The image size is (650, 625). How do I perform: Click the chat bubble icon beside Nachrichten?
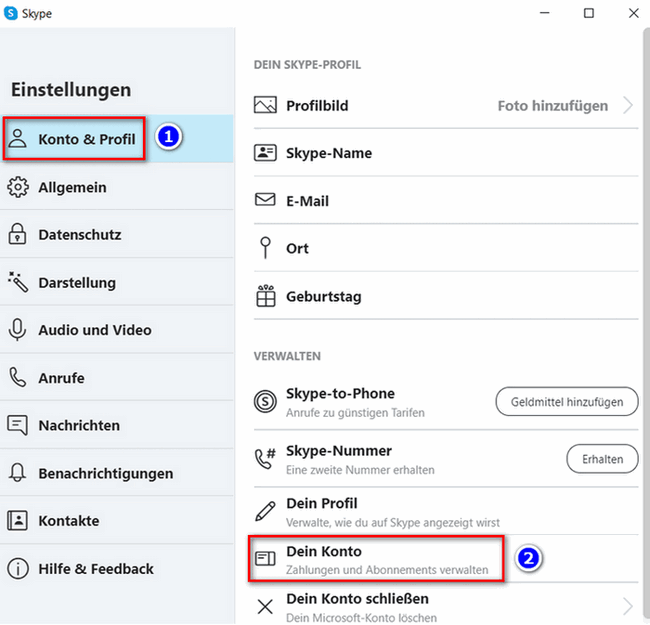[17, 425]
